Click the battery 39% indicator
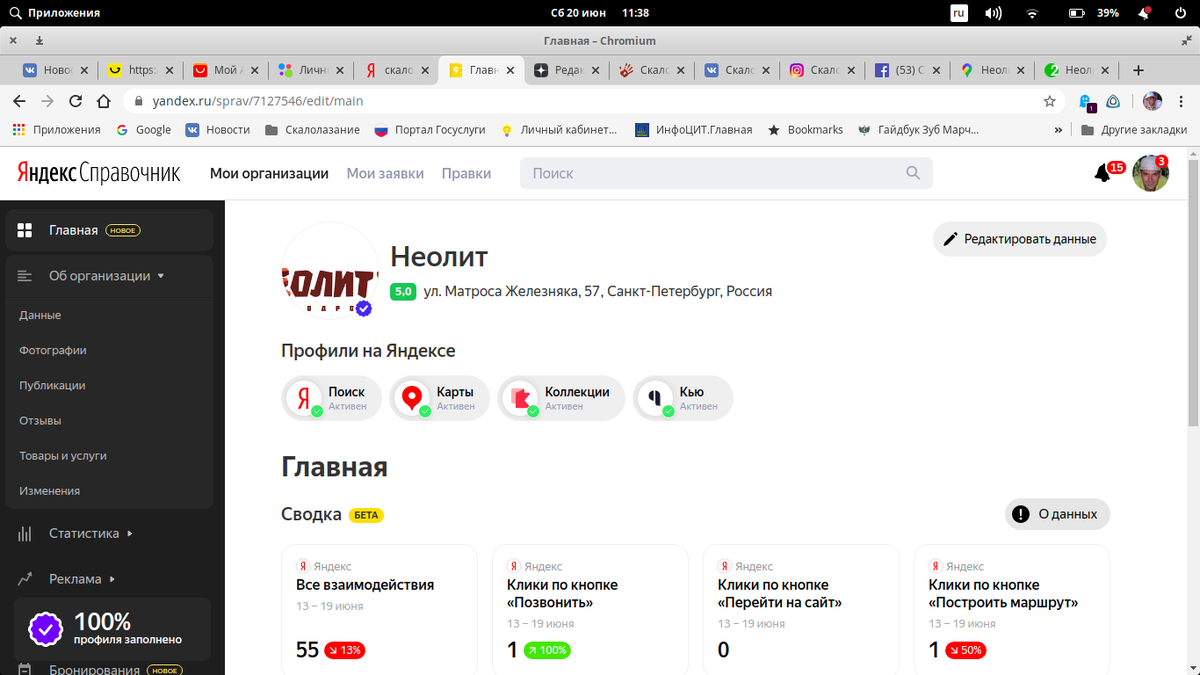This screenshot has width=1200, height=675. (1093, 13)
